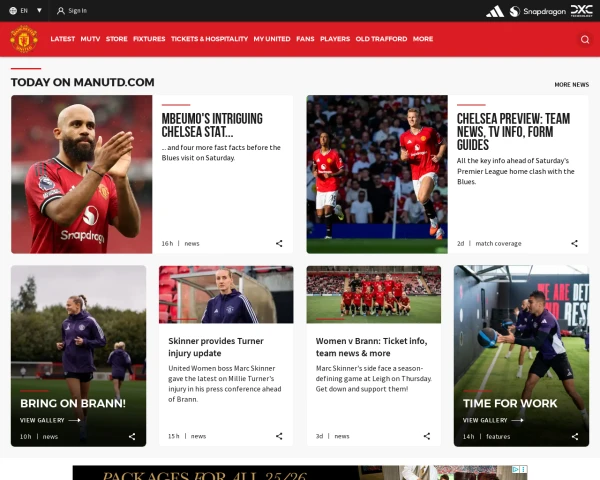Click the Skinner Turner article photo
The width and height of the screenshot is (600, 480).
tap(226, 294)
